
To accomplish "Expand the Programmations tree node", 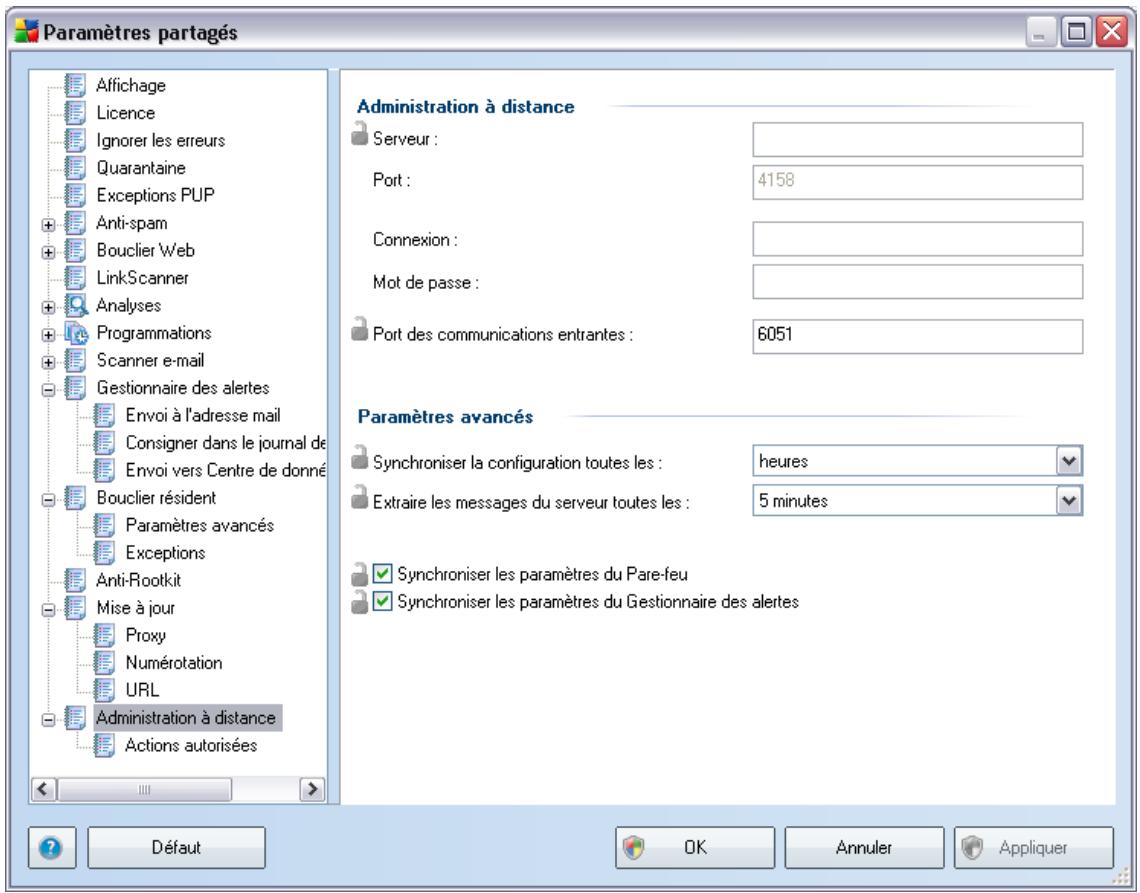I will [x=48, y=335].
